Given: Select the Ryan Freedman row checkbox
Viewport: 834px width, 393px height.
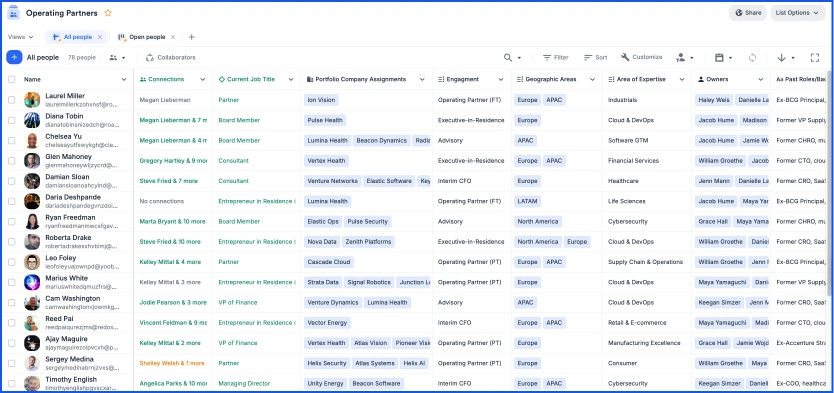Looking at the screenshot, I should [12, 221].
